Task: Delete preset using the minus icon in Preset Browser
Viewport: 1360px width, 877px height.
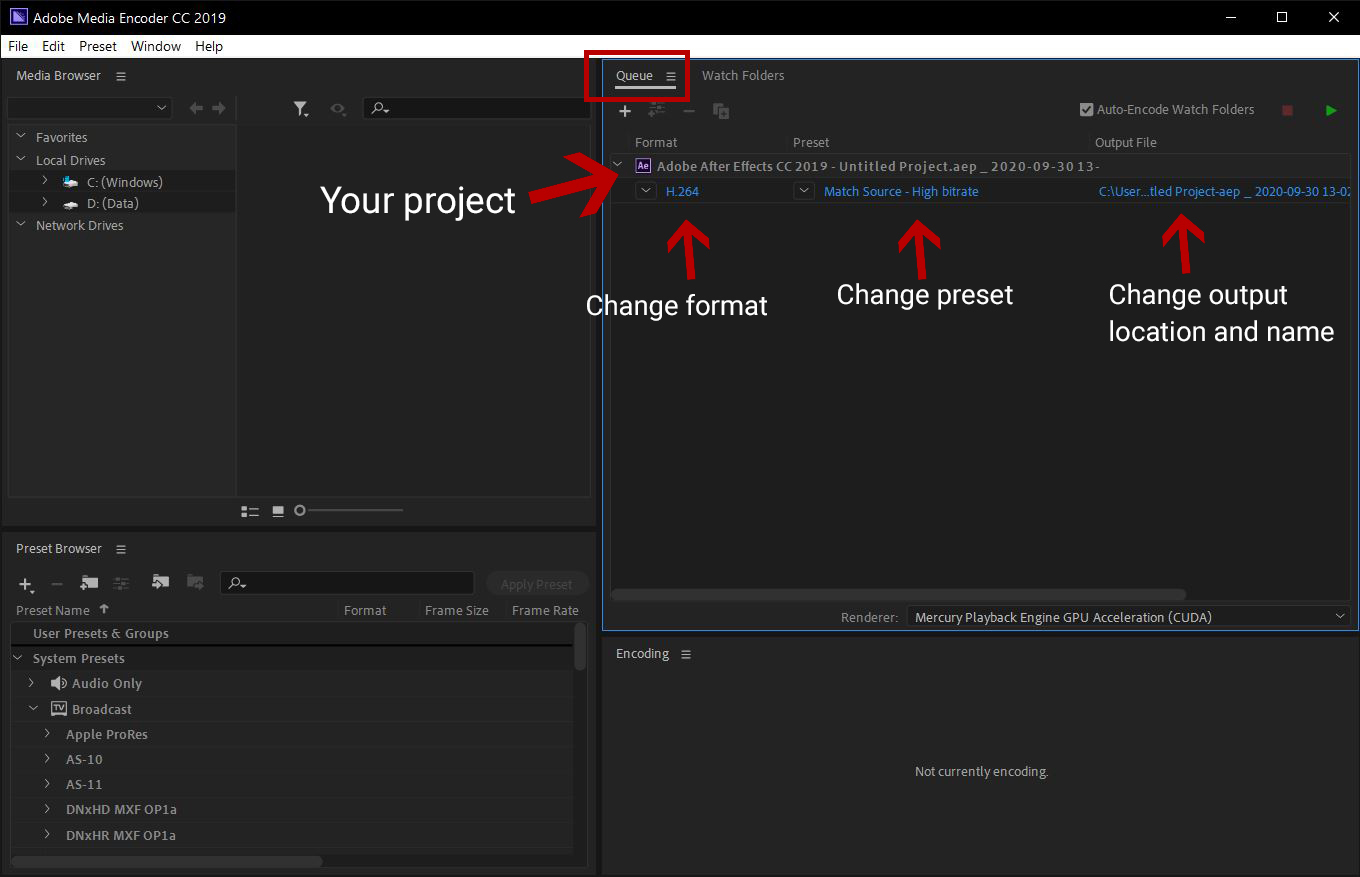Action: pyautogui.click(x=57, y=584)
